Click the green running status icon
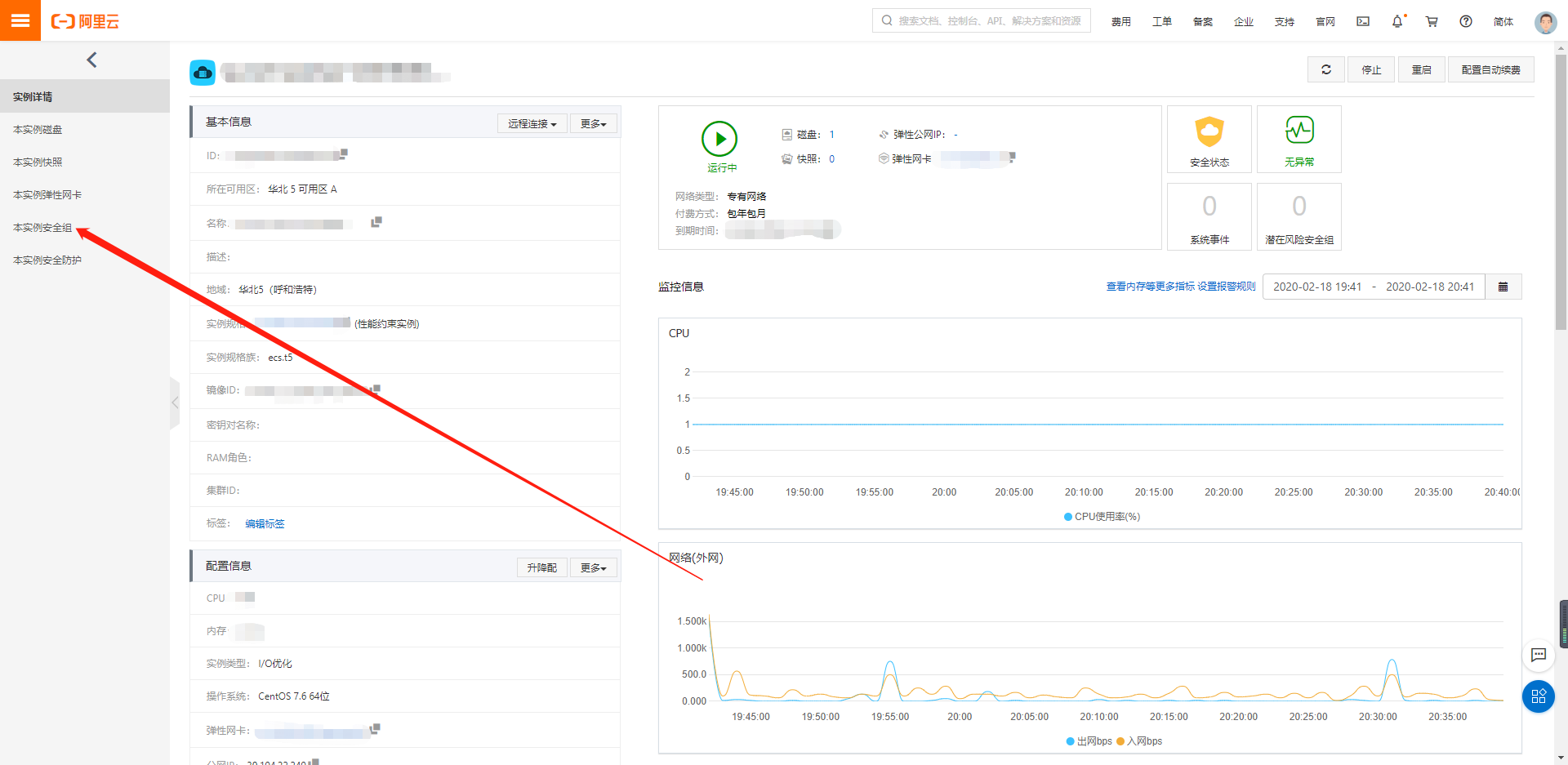 pyautogui.click(x=719, y=139)
